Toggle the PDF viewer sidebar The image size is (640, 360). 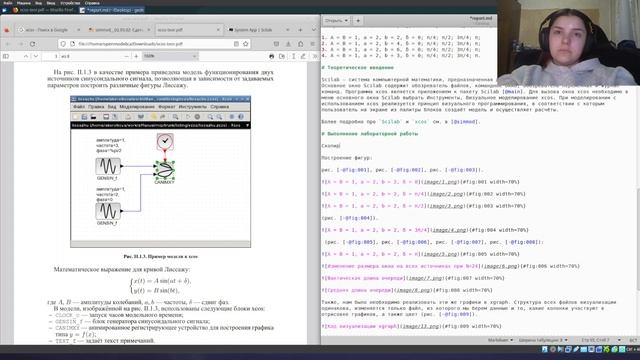(x=6, y=56)
